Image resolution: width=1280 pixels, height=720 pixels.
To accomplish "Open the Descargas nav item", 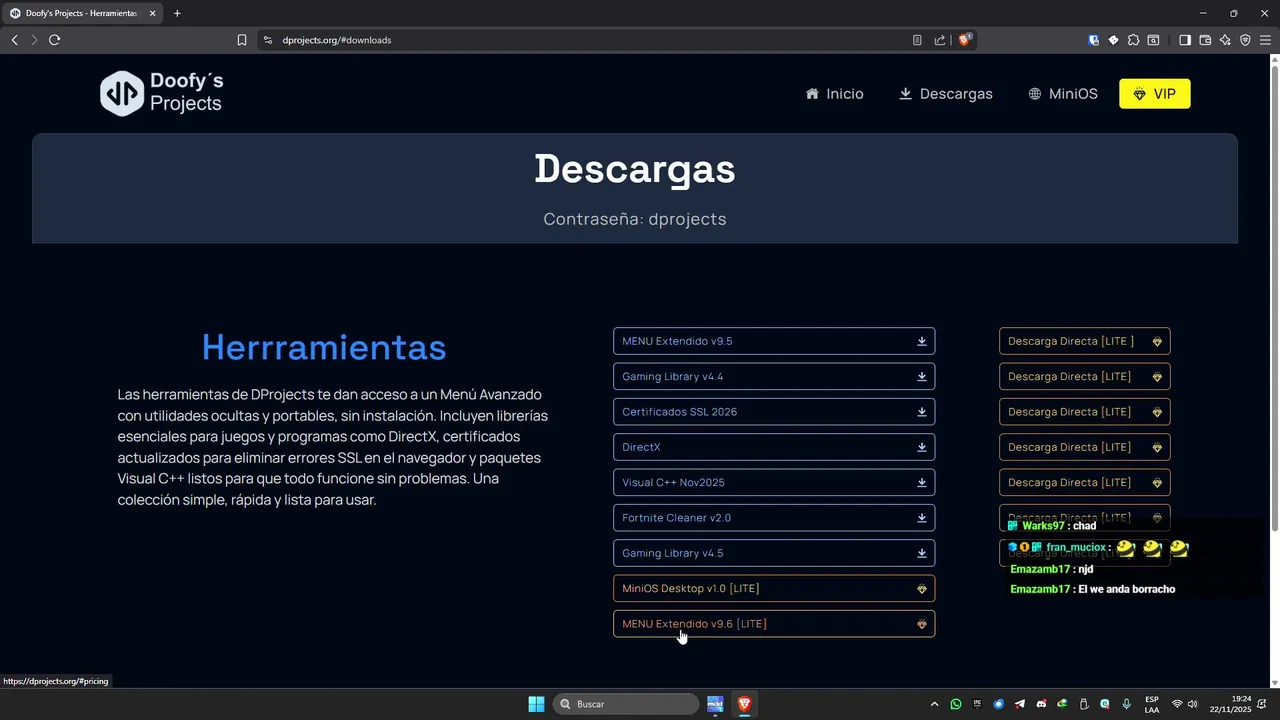I will pyautogui.click(x=945, y=94).
